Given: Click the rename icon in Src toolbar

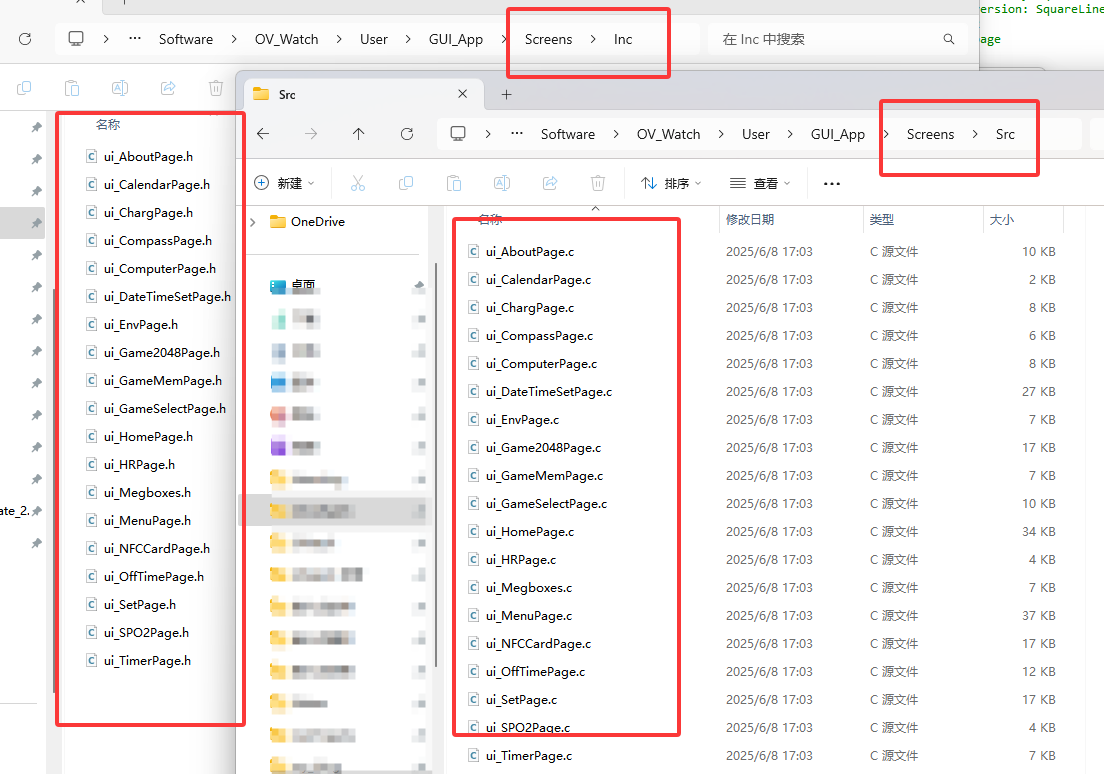Looking at the screenshot, I should pyautogui.click(x=502, y=183).
